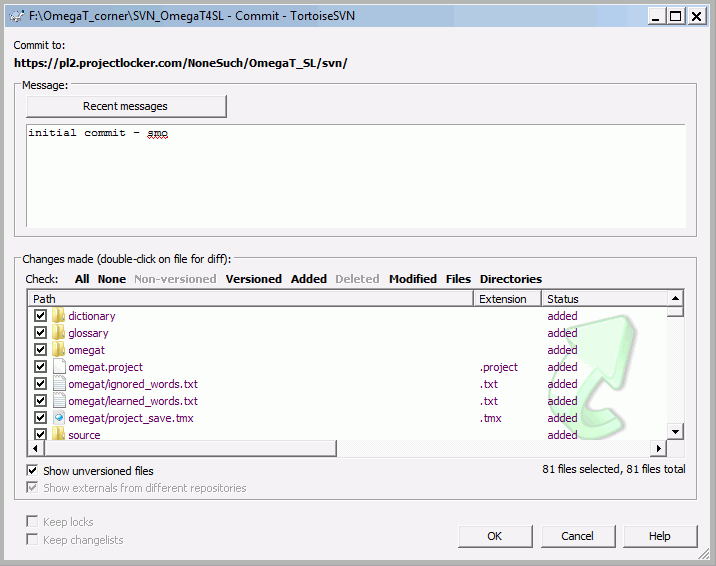Click the None check link
This screenshot has width=716, height=566.
[x=111, y=279]
